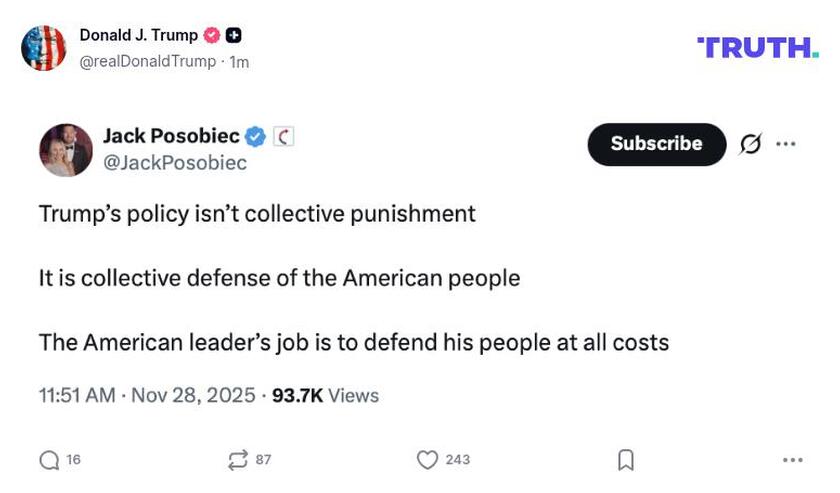The width and height of the screenshot is (840, 493).
Task: Click Trump's red verified badge
Action: [x=212, y=35]
